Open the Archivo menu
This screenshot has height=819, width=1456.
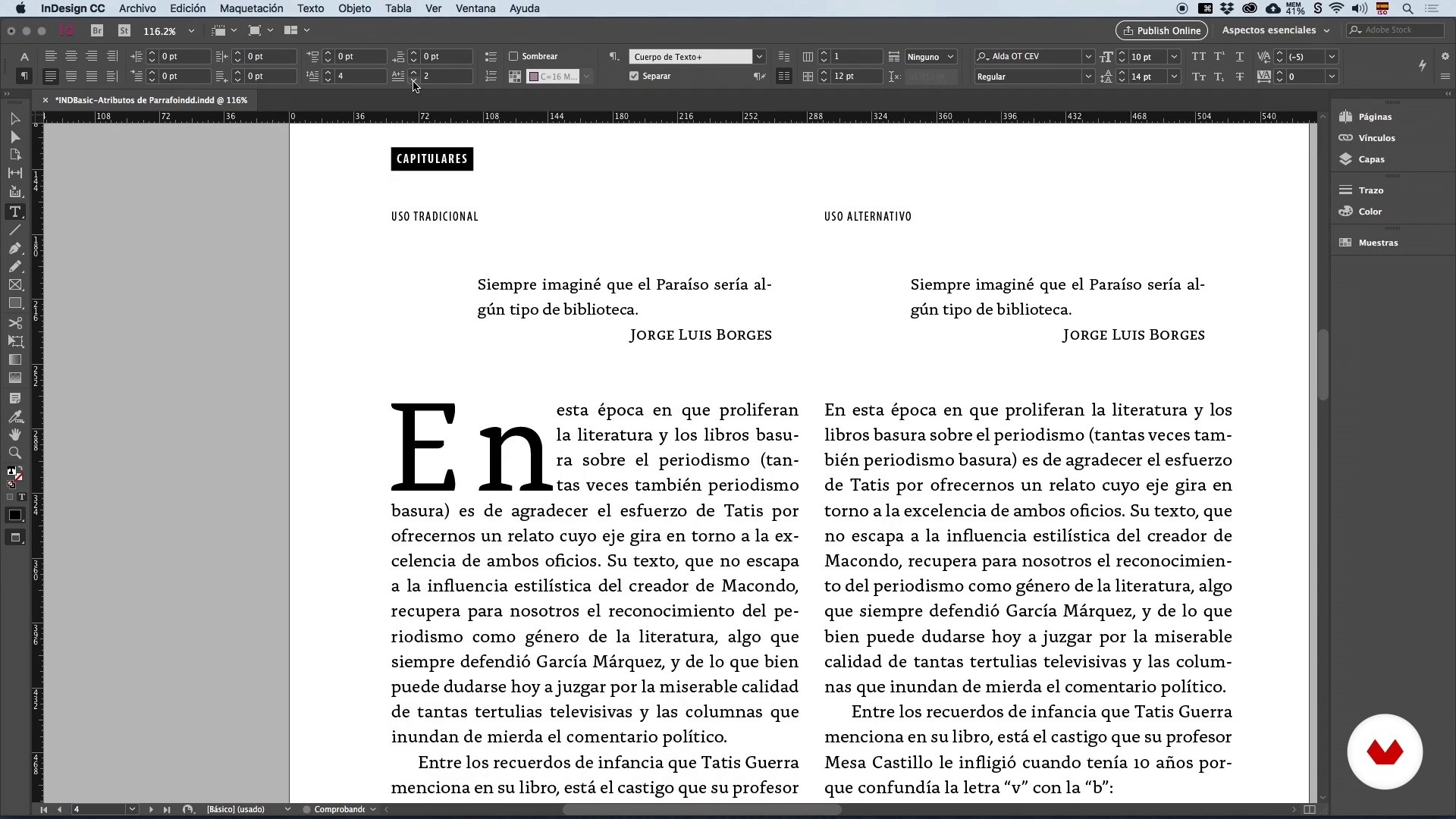tap(137, 8)
